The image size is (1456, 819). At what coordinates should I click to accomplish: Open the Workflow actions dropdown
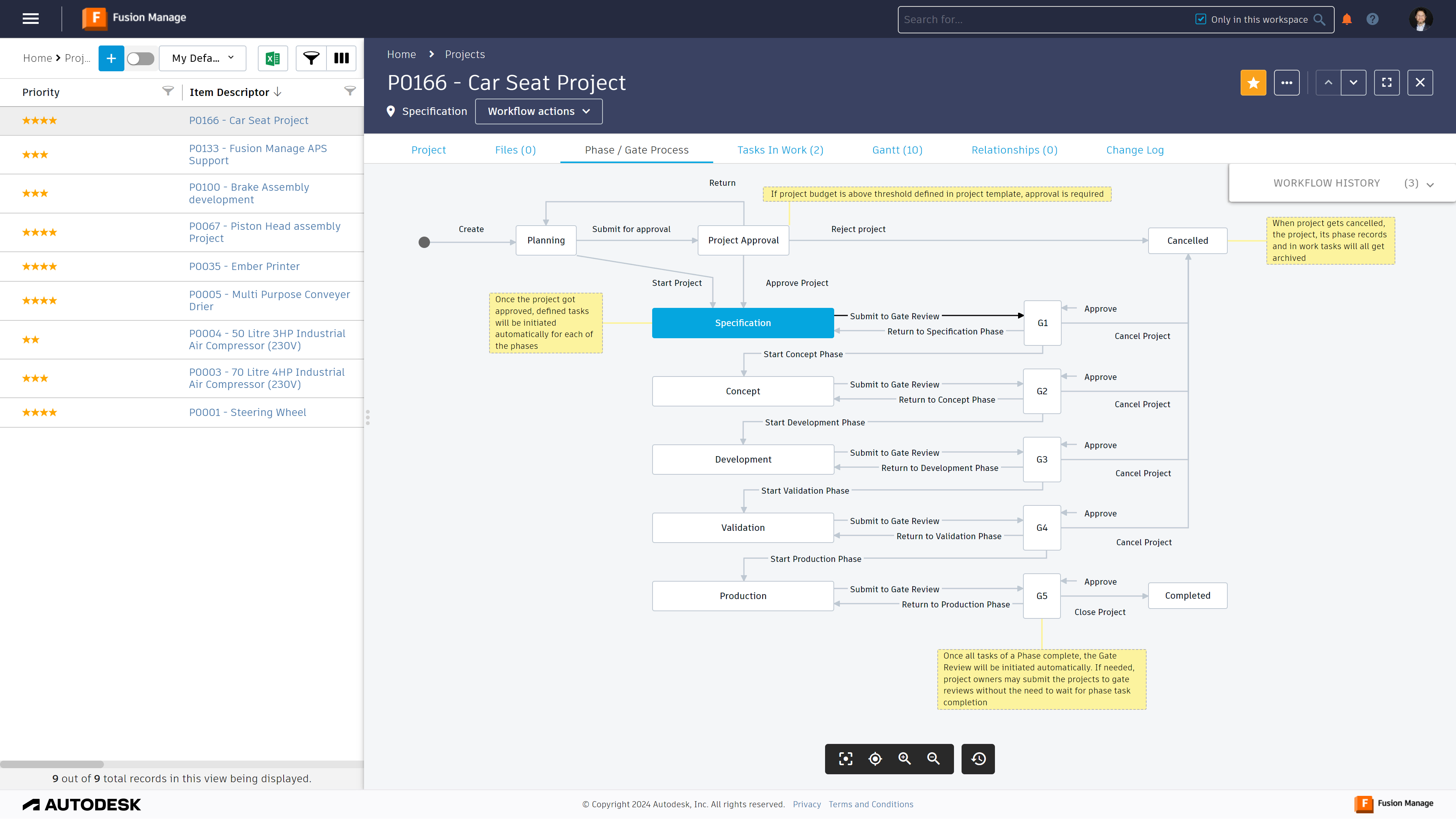click(x=538, y=111)
